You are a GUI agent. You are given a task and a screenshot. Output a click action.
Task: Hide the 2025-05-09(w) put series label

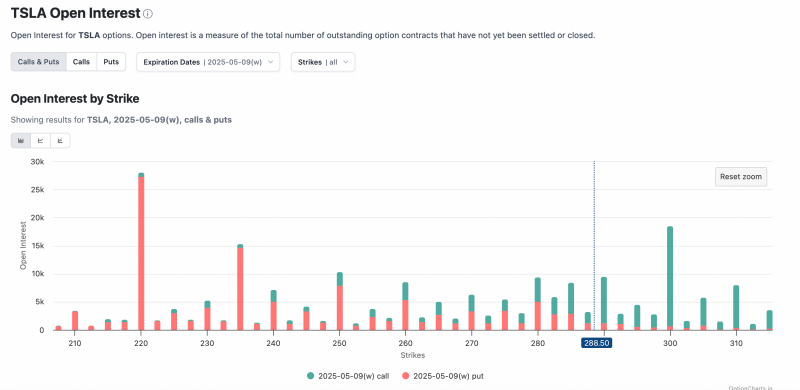click(448, 376)
